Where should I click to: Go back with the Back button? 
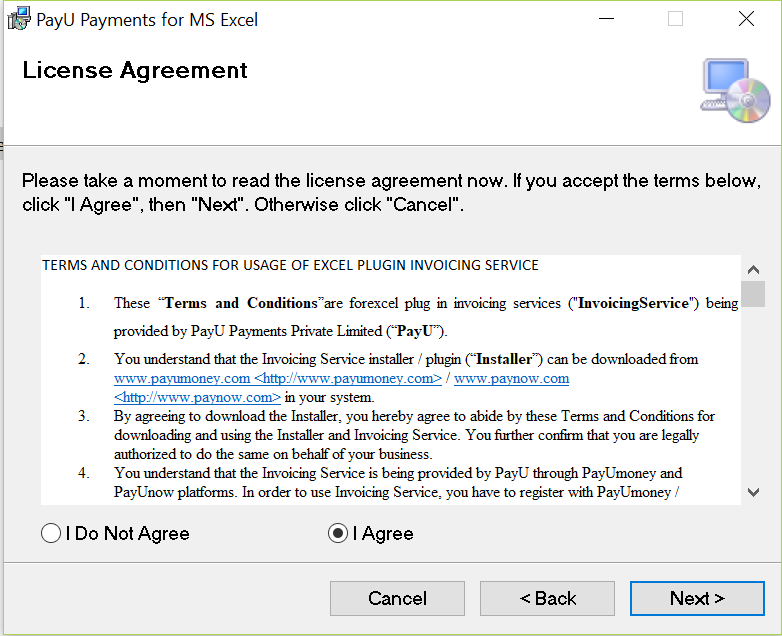547,598
